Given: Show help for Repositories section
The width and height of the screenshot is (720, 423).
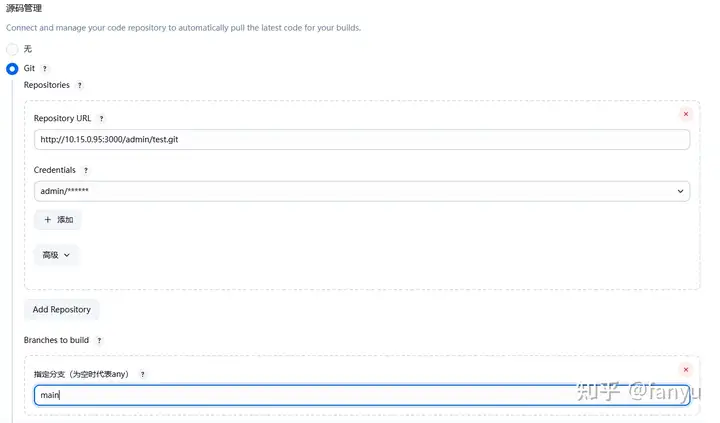Looking at the screenshot, I should point(80,86).
